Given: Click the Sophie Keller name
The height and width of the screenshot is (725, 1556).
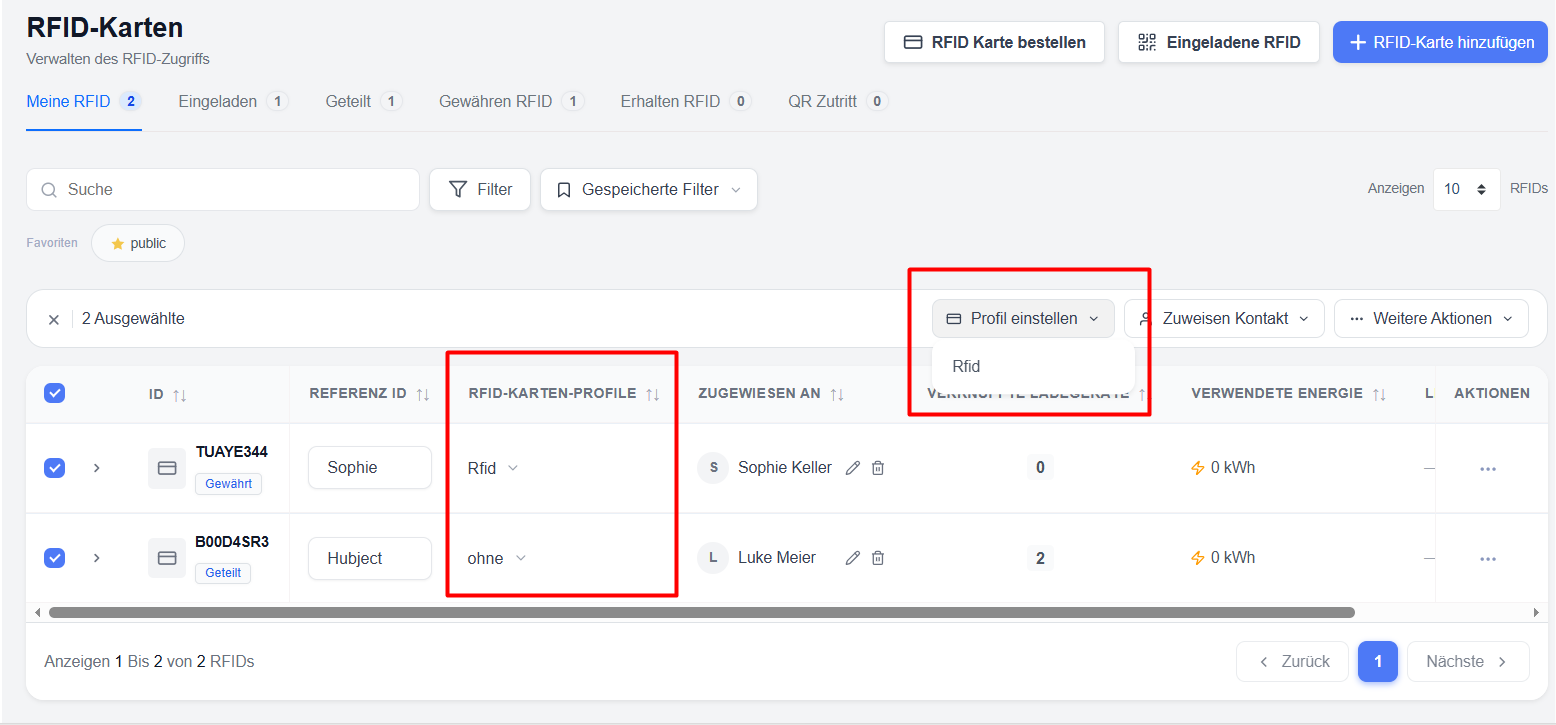Looking at the screenshot, I should 785,468.
